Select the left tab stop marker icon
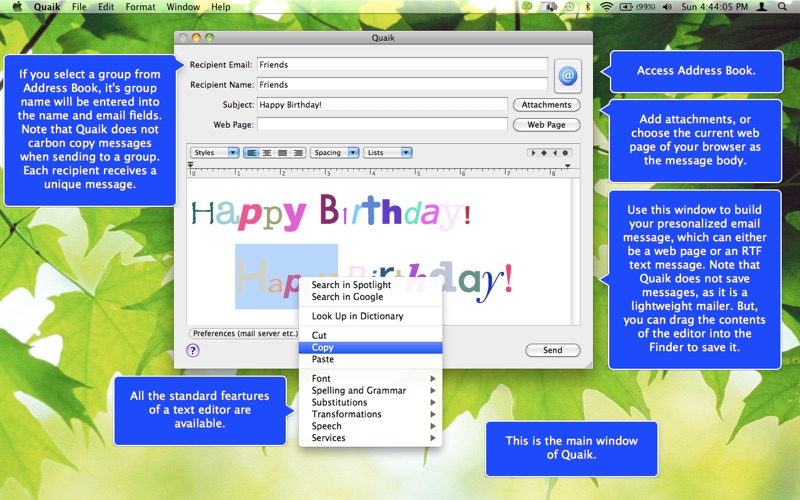800x500 pixels. 533,153
